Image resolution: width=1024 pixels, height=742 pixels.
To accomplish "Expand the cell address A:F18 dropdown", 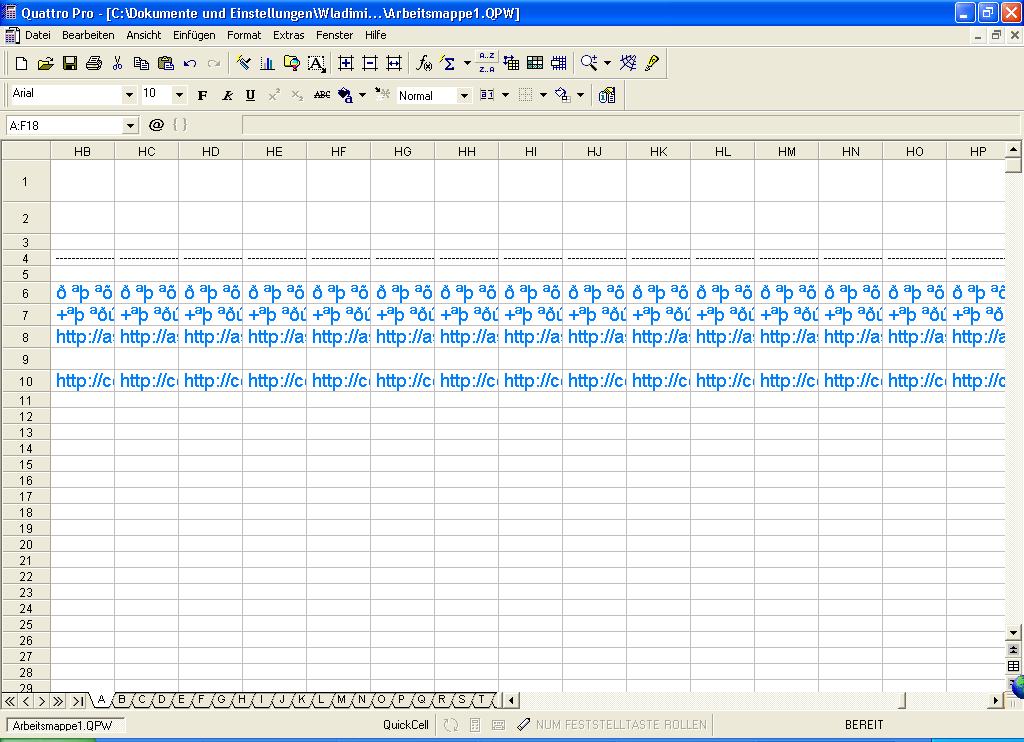I will click(131, 125).
